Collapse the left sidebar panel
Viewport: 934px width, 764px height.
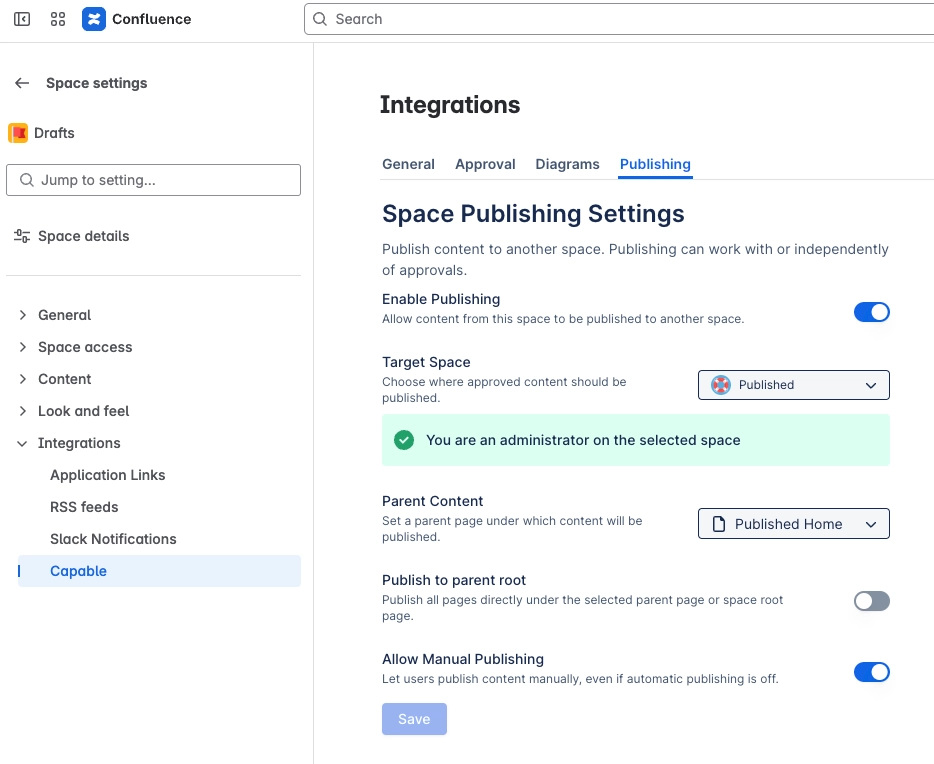tap(21, 18)
